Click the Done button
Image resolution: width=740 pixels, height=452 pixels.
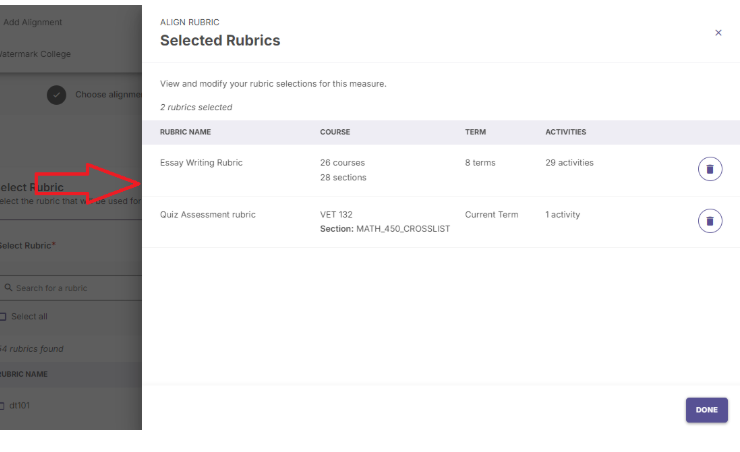coord(706,410)
